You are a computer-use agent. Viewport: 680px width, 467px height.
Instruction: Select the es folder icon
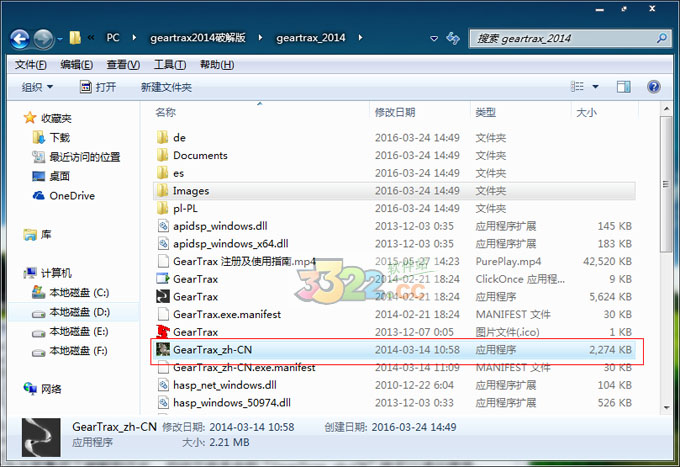[163, 173]
